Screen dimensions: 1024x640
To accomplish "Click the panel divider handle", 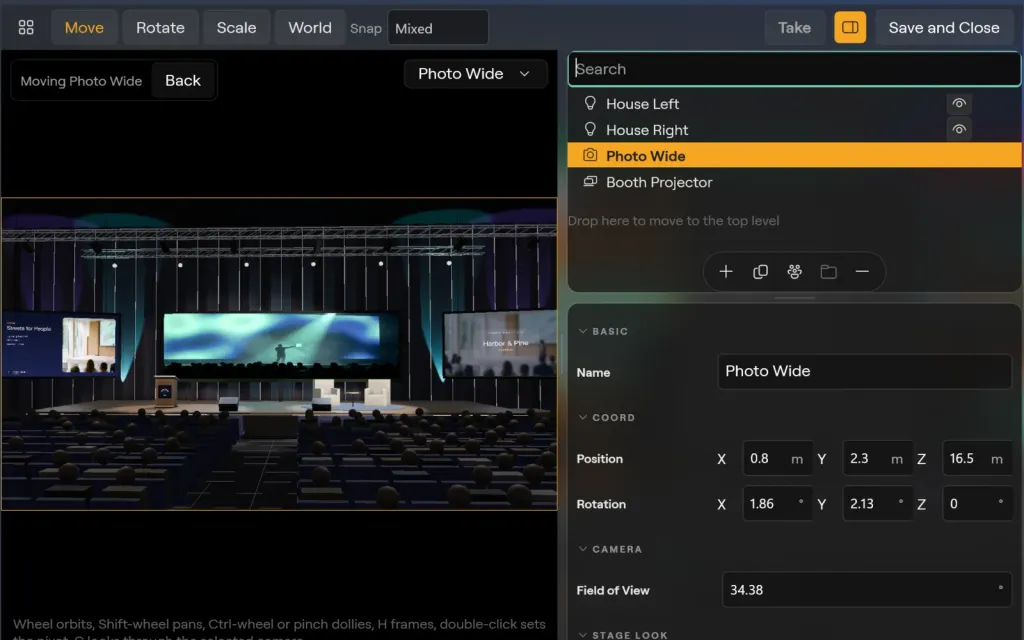I will (794, 298).
